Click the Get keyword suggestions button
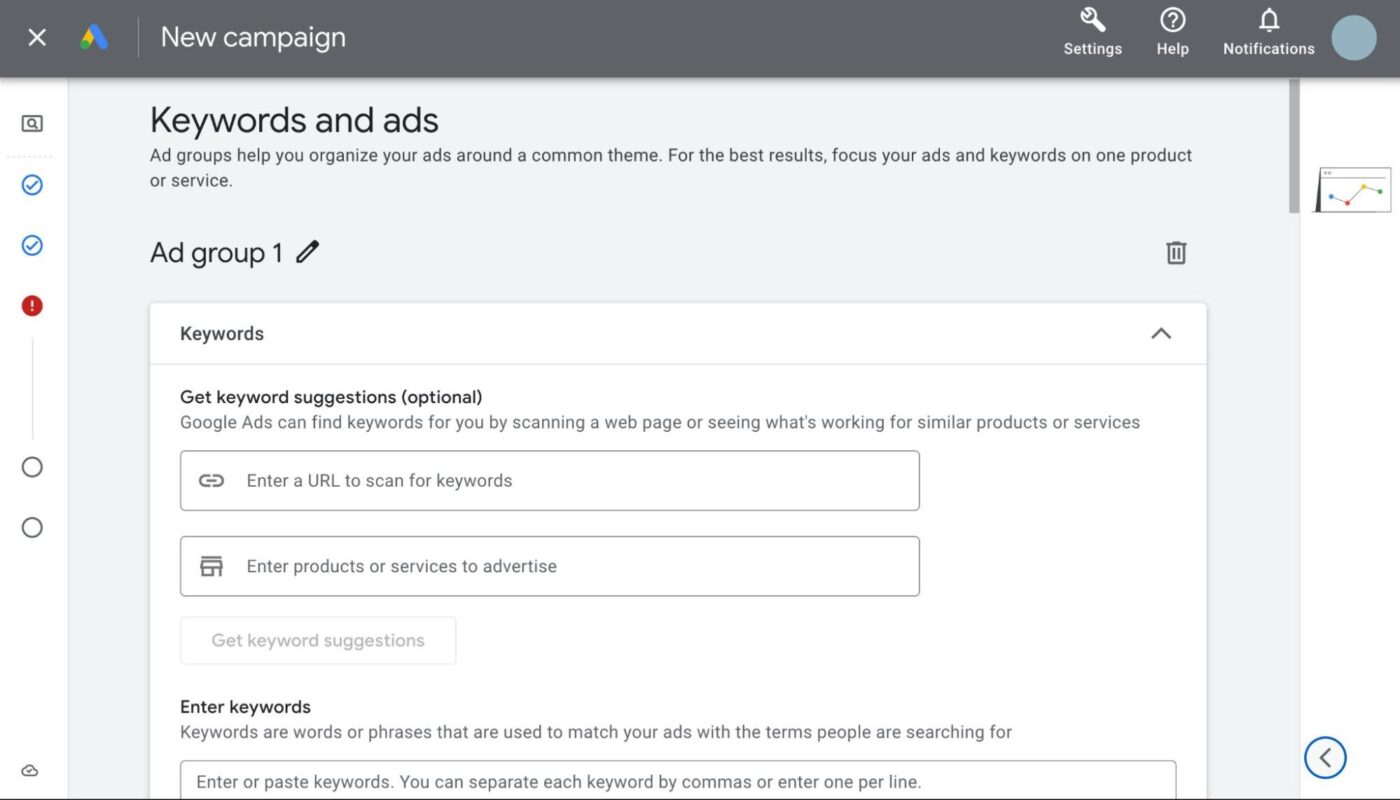The height and width of the screenshot is (800, 1400). coord(317,640)
